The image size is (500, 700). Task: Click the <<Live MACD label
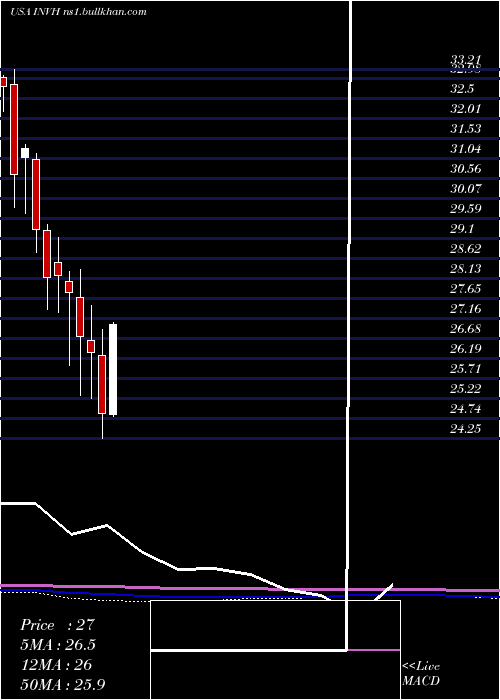[x=421, y=674]
